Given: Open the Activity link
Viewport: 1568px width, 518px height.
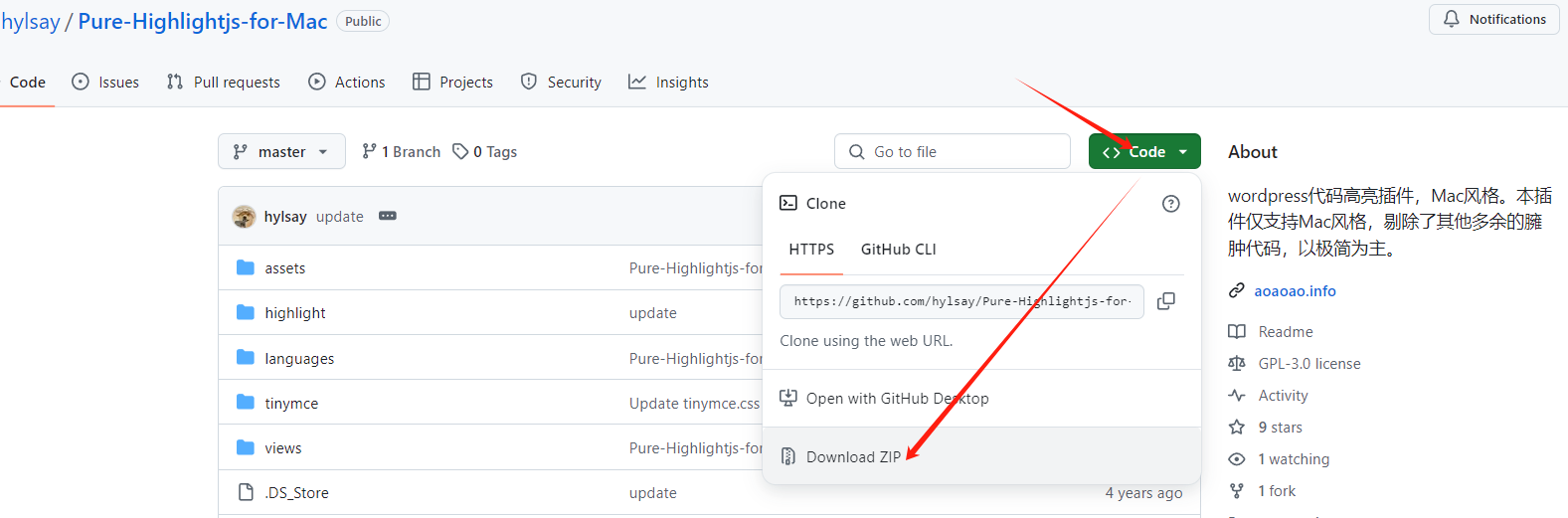Looking at the screenshot, I should pyautogui.click(x=1283, y=396).
